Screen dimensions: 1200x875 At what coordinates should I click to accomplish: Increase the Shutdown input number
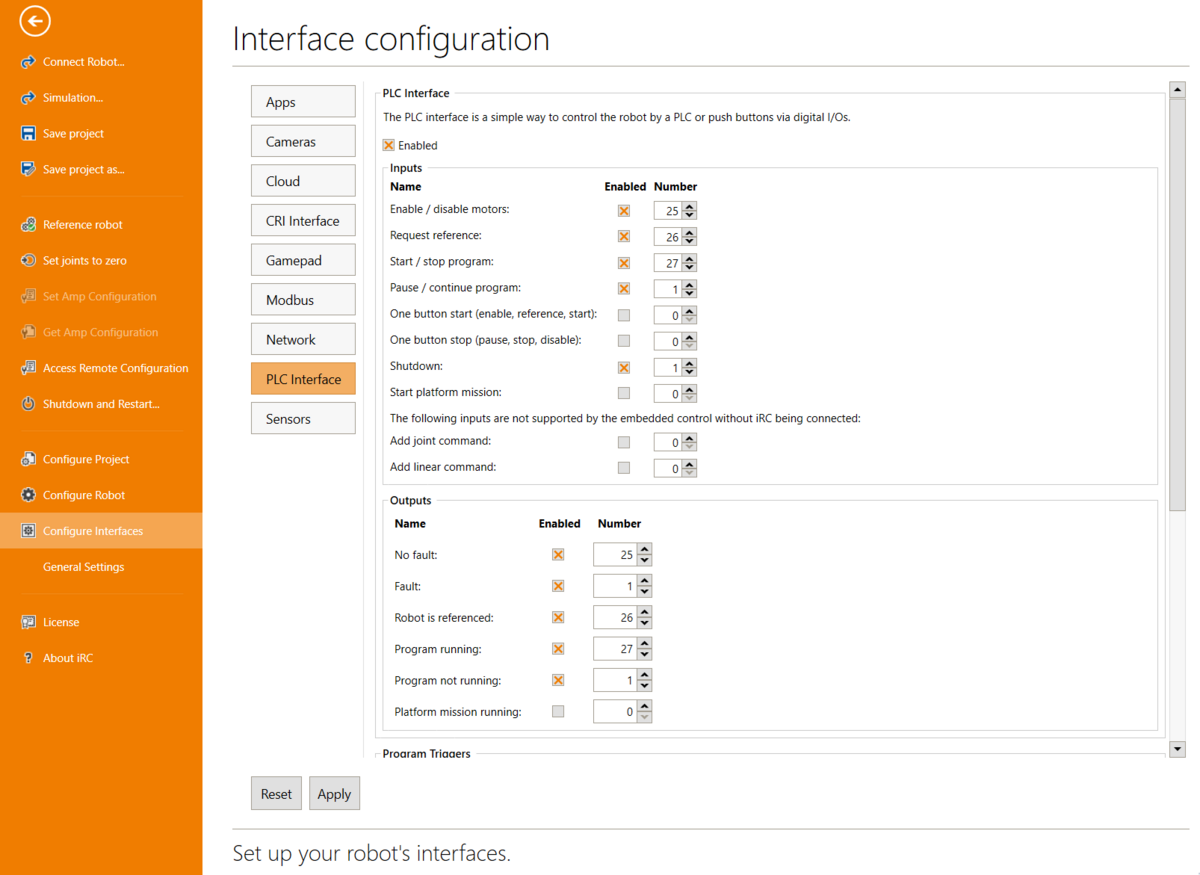pos(689,362)
